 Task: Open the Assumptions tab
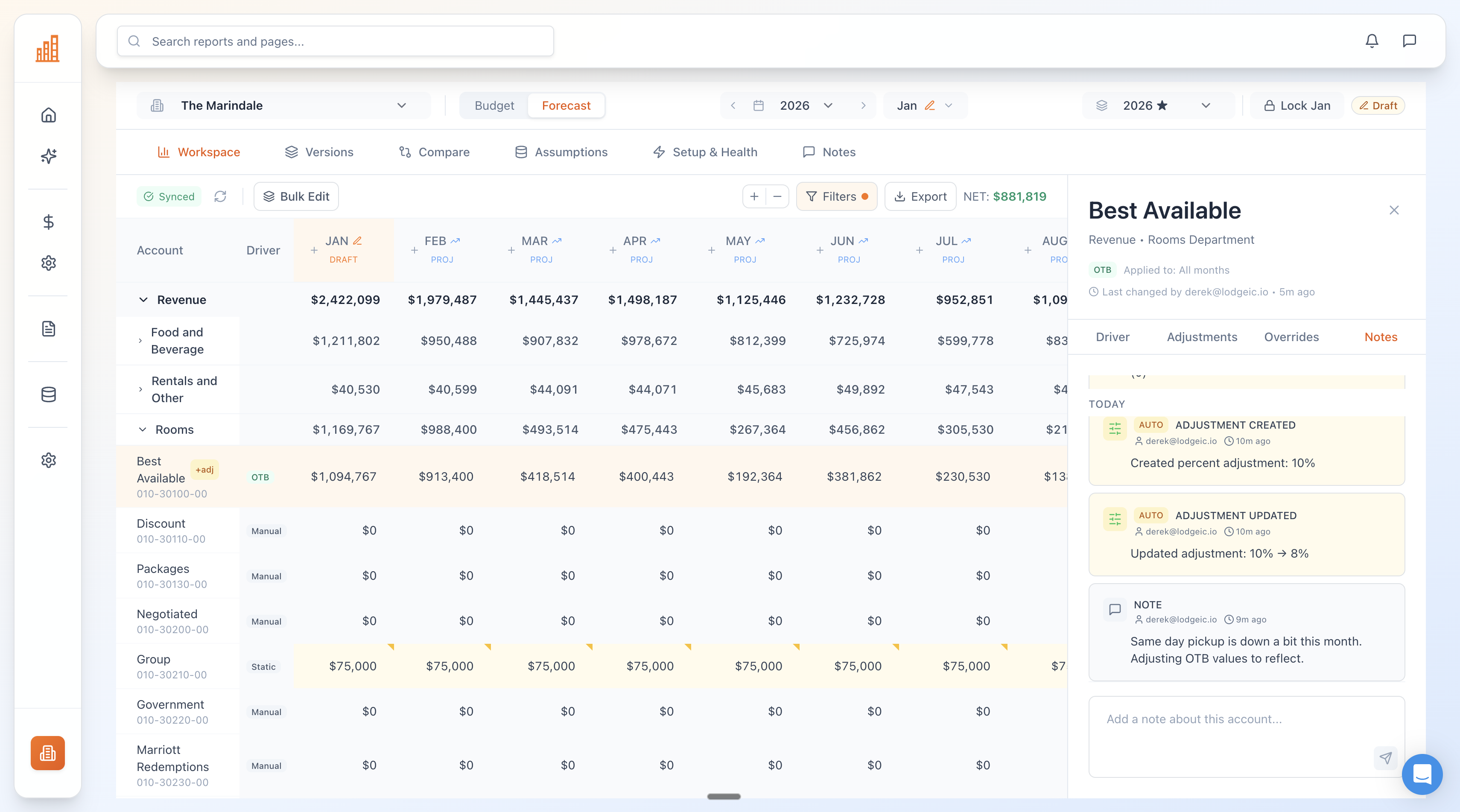[561, 152]
